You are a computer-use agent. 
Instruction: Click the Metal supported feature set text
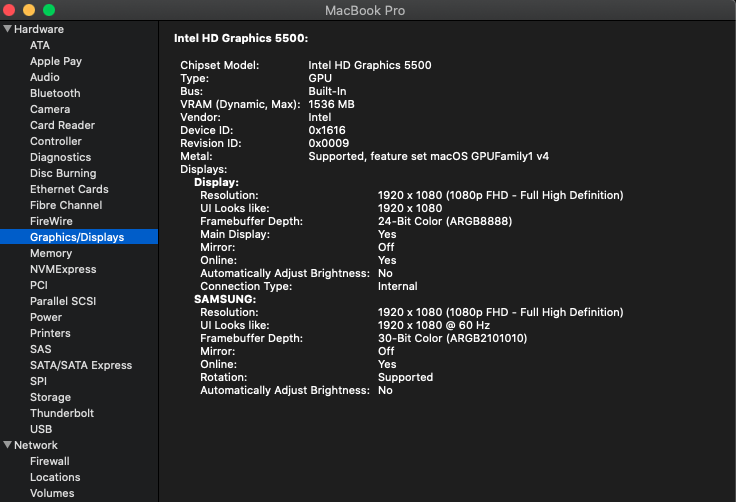pyautogui.click(x=428, y=156)
